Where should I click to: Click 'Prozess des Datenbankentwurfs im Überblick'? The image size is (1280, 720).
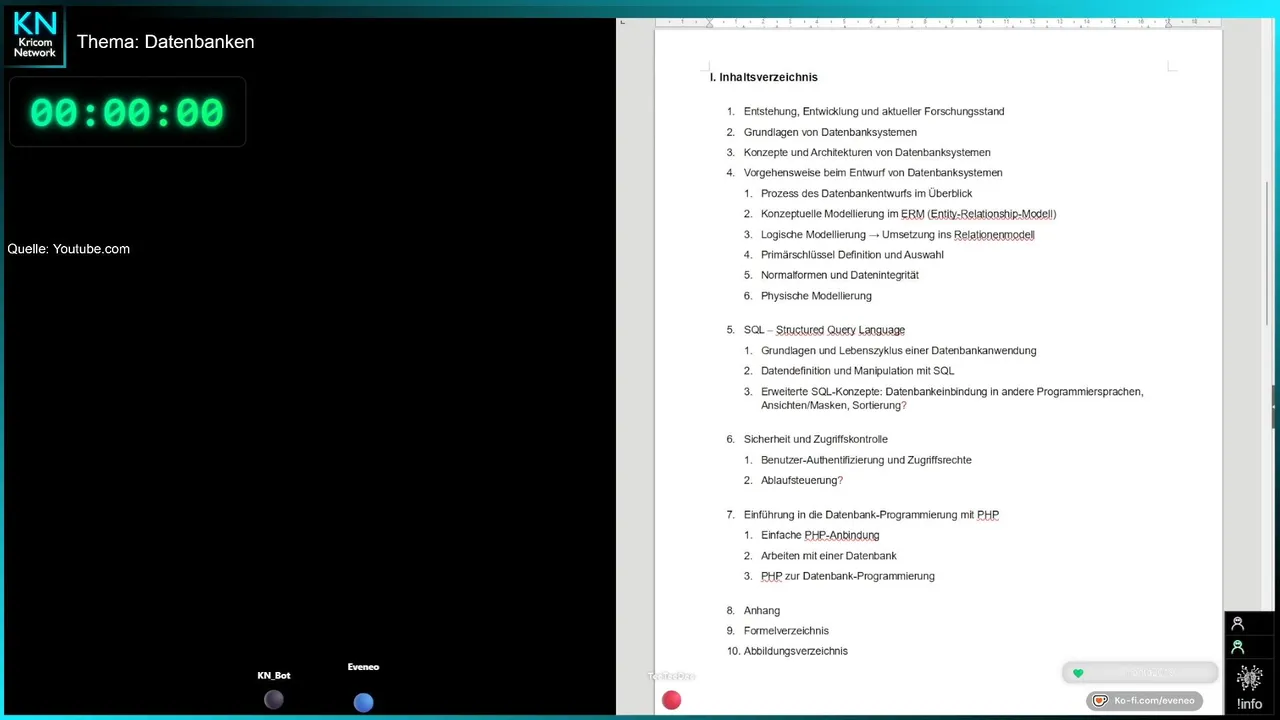[x=866, y=194]
